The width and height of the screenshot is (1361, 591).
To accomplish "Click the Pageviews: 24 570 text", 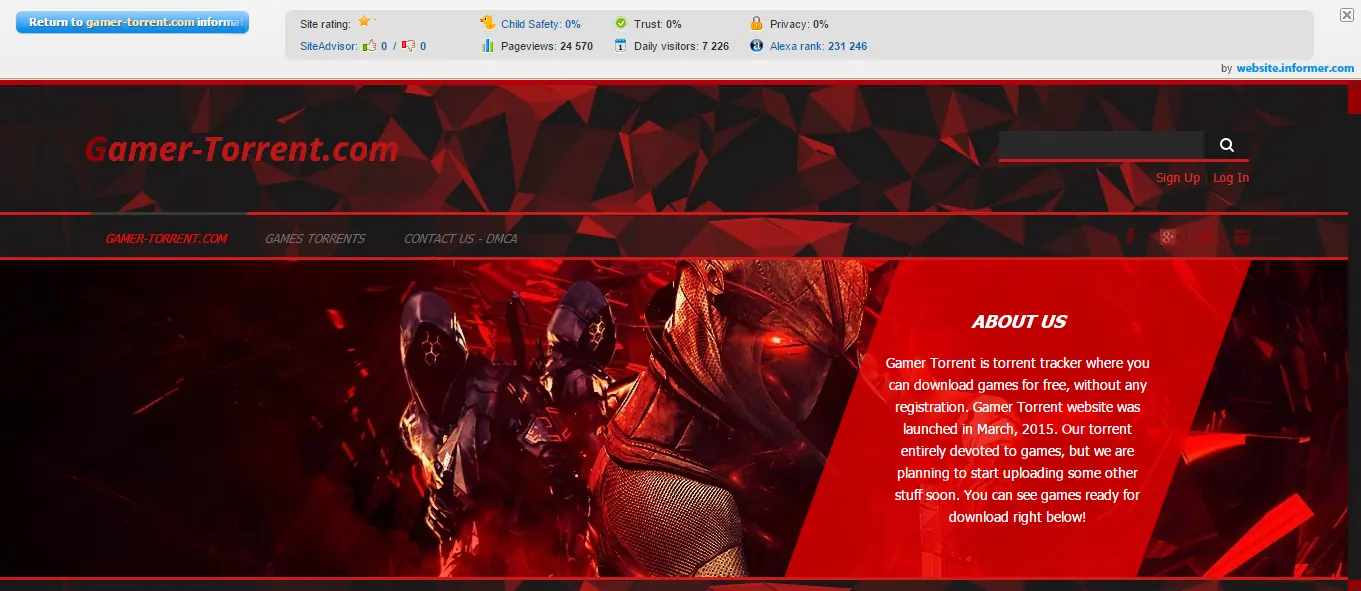I will [x=547, y=46].
